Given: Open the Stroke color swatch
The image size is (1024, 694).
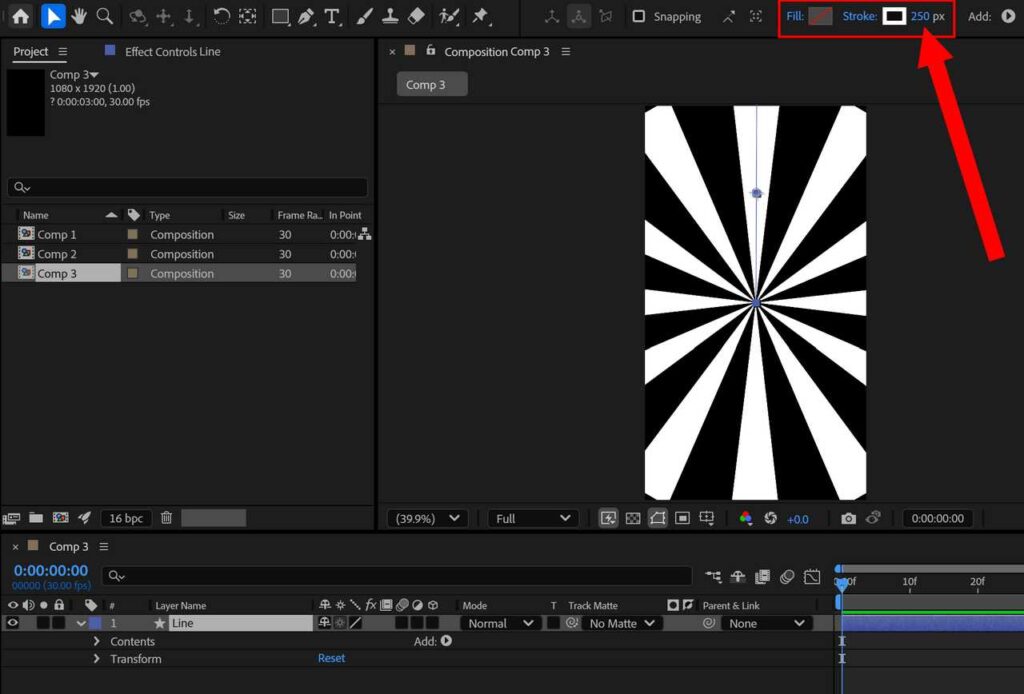Looking at the screenshot, I should pyautogui.click(x=894, y=16).
